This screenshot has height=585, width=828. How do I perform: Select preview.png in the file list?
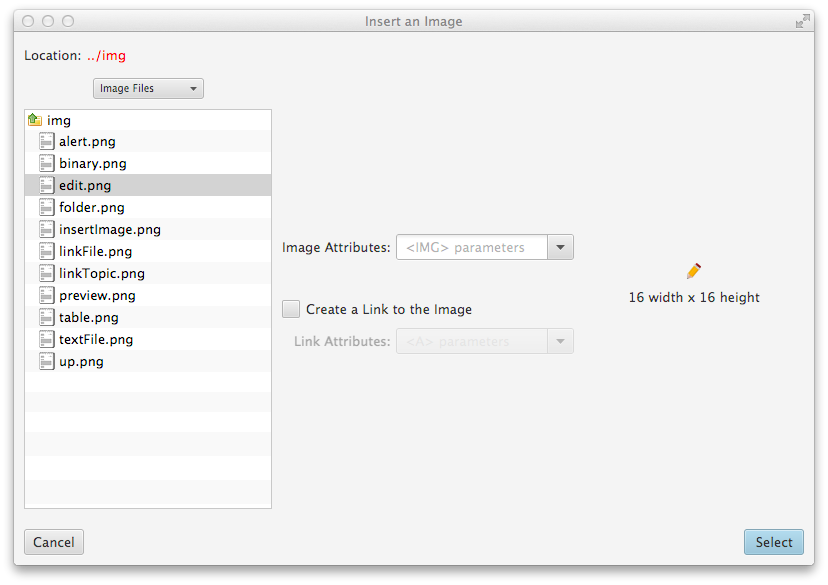[97, 296]
